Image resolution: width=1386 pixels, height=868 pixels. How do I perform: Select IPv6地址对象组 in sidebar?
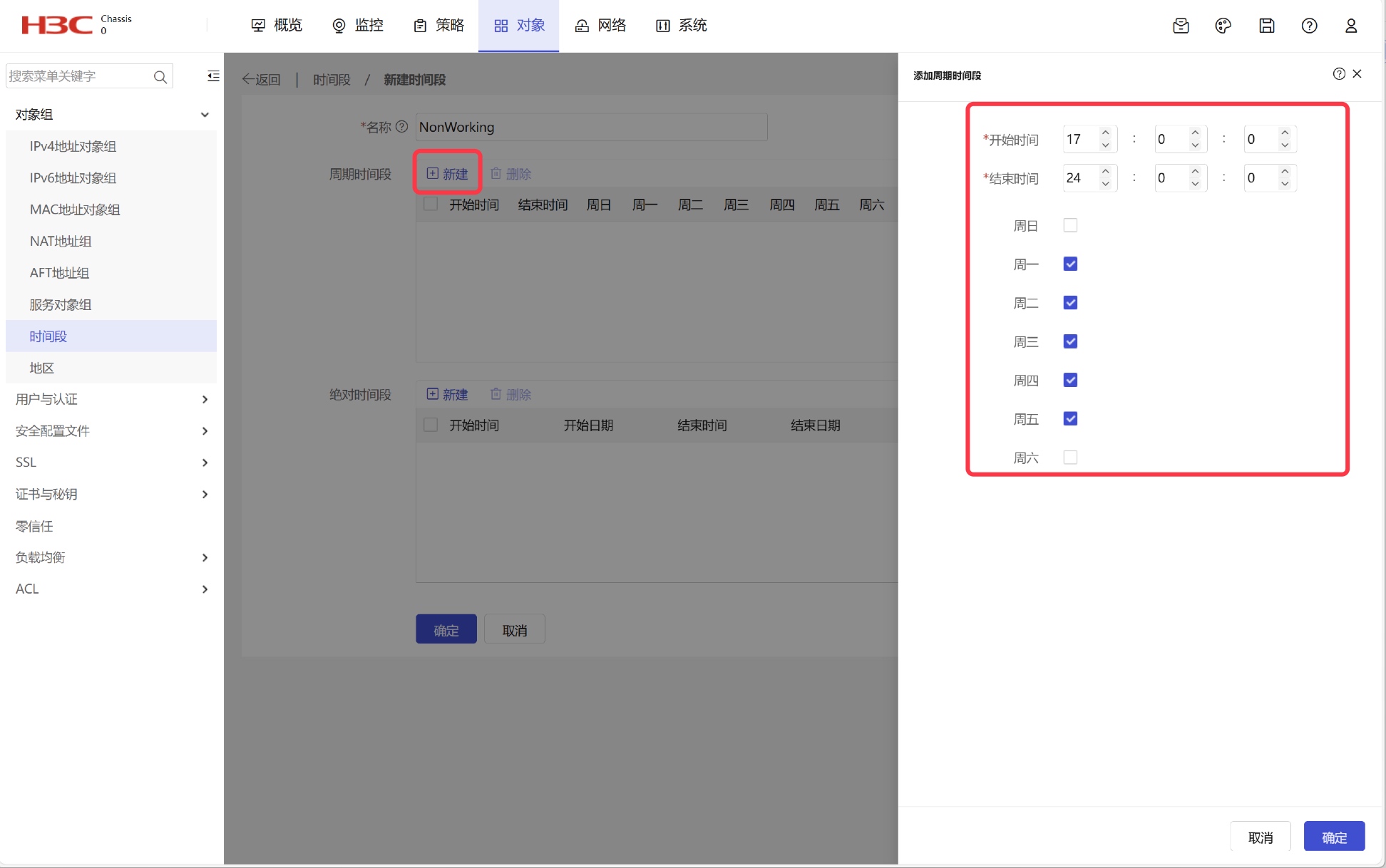(x=111, y=178)
